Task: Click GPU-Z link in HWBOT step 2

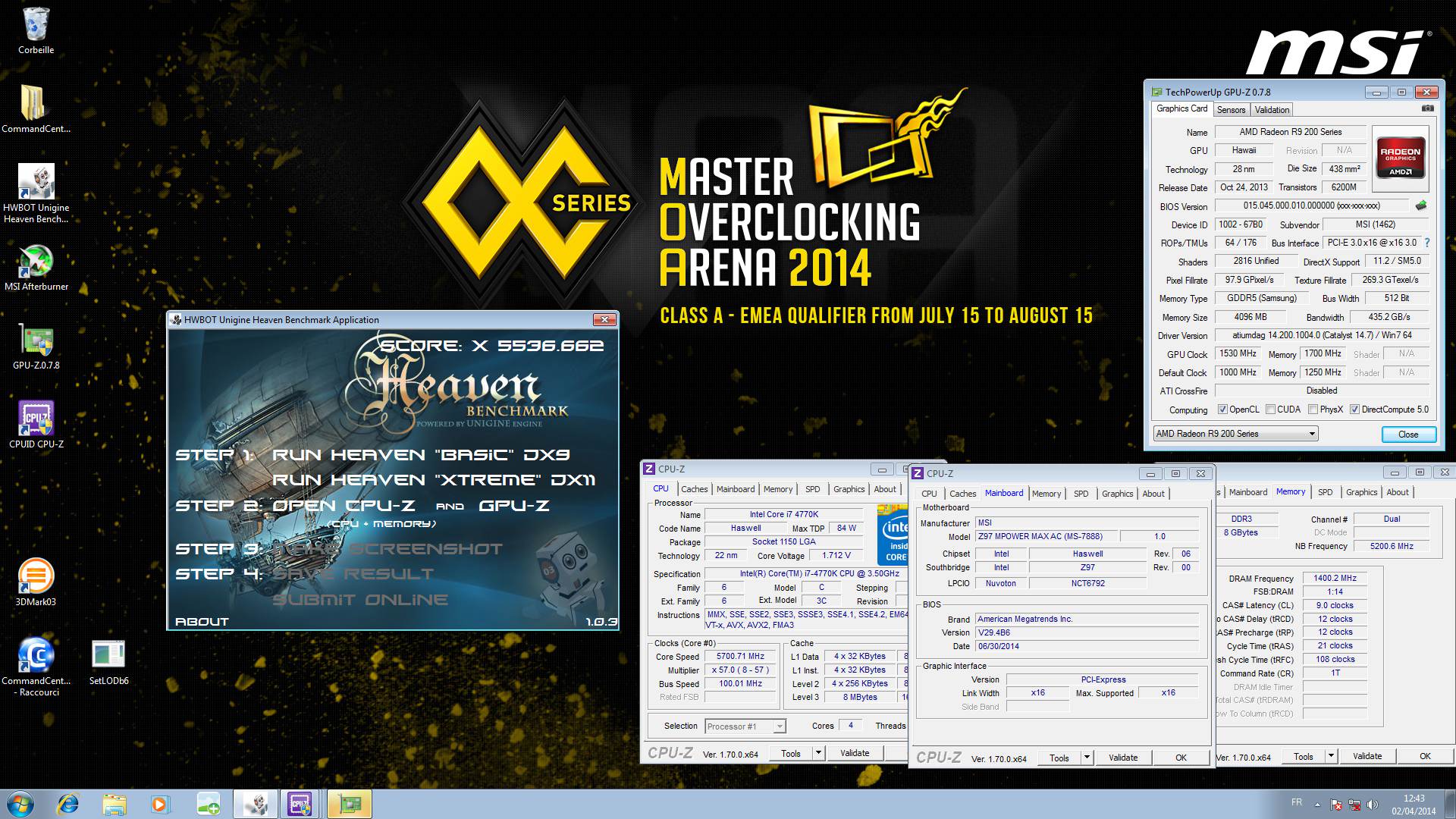Action: tap(513, 506)
